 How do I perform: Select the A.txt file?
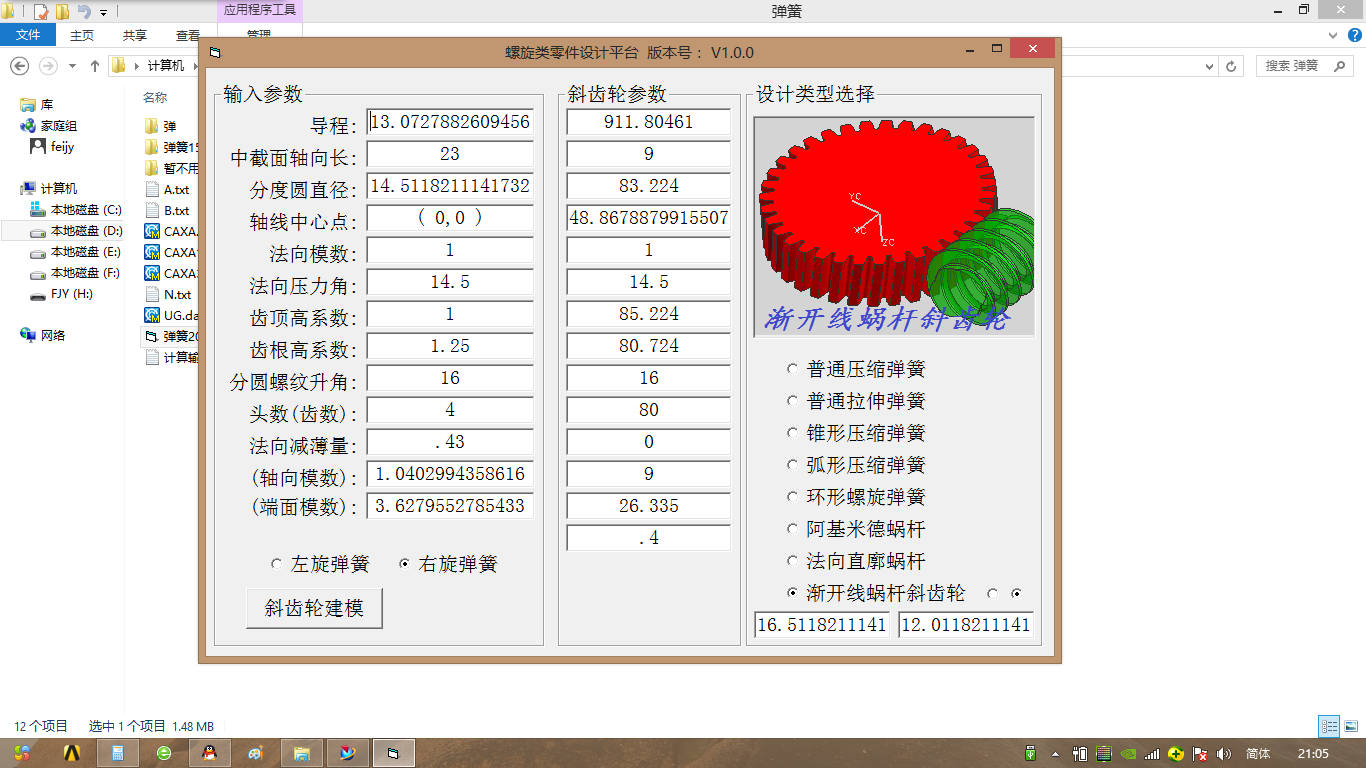[167, 189]
